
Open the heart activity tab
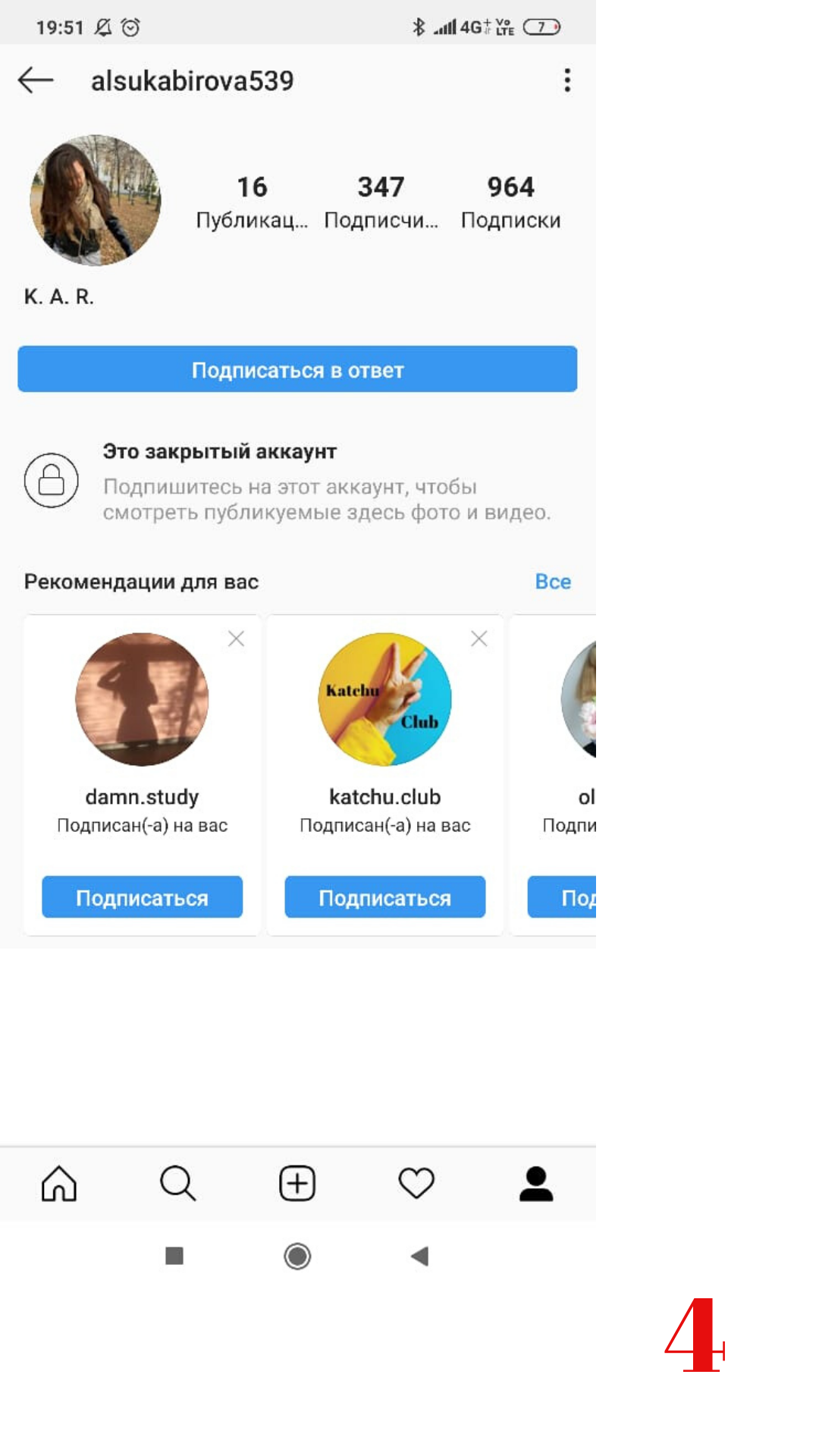[416, 1183]
